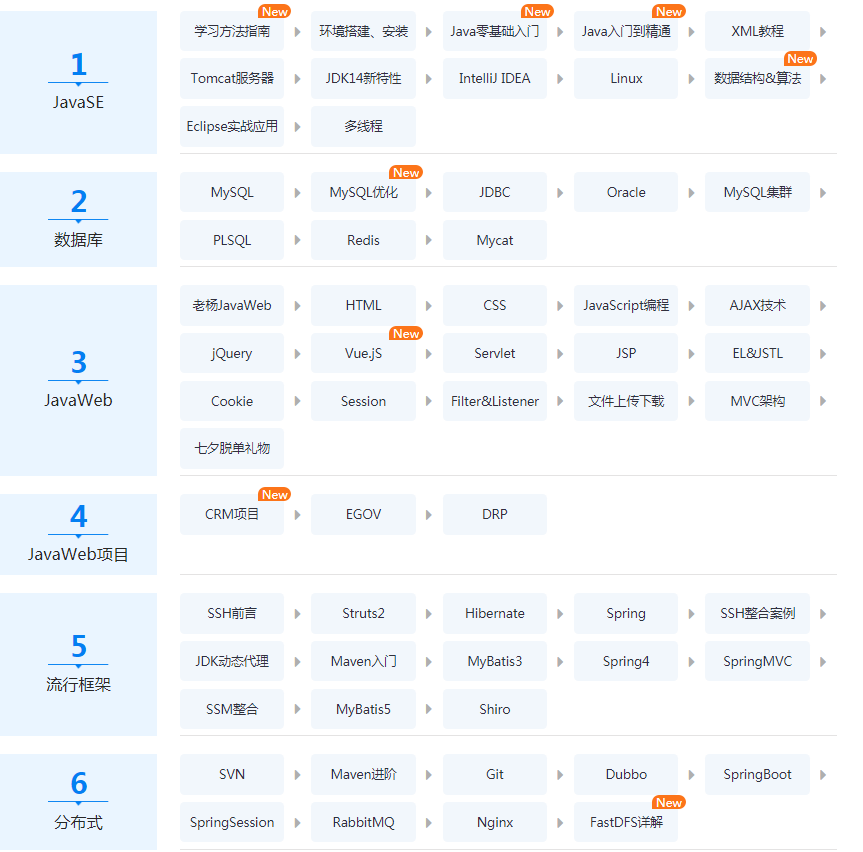Select stage 3 JavaWeb category
Viewport: 863px width, 852px height.
78,380
